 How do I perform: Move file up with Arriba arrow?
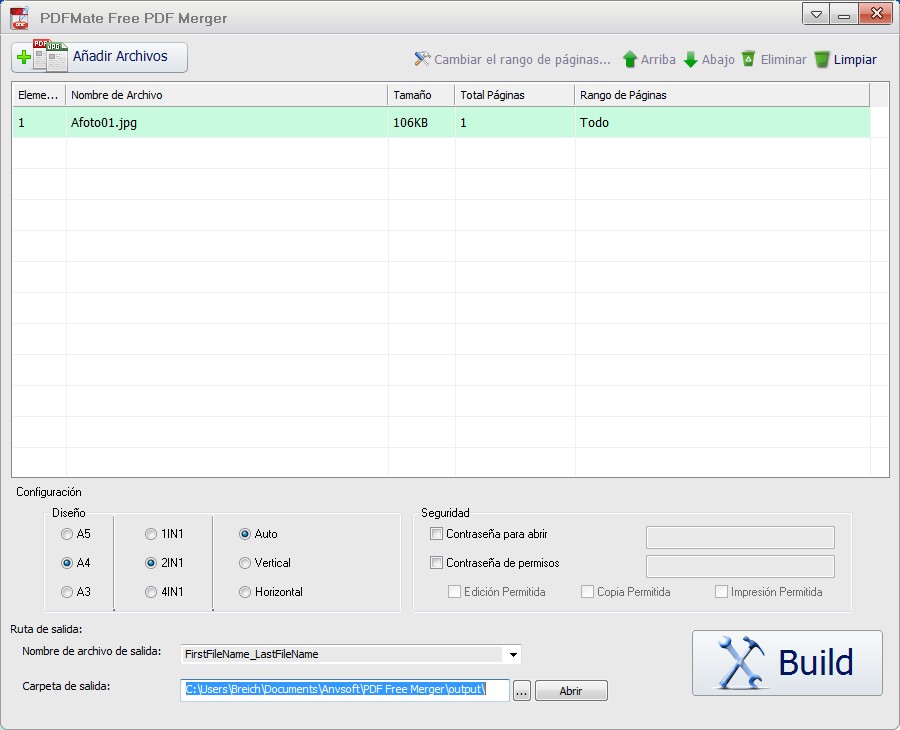tap(649, 59)
